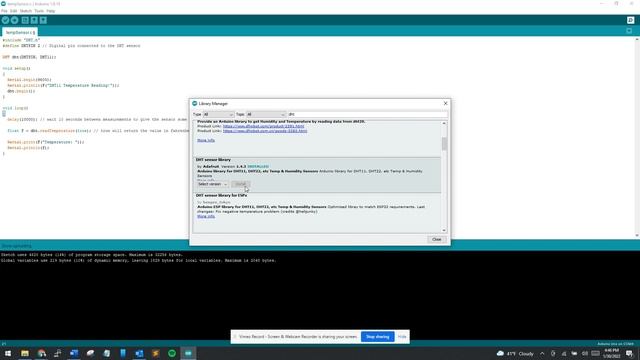Click the Close button in Library Manager
This screenshot has width=640, height=360.
tap(436, 240)
